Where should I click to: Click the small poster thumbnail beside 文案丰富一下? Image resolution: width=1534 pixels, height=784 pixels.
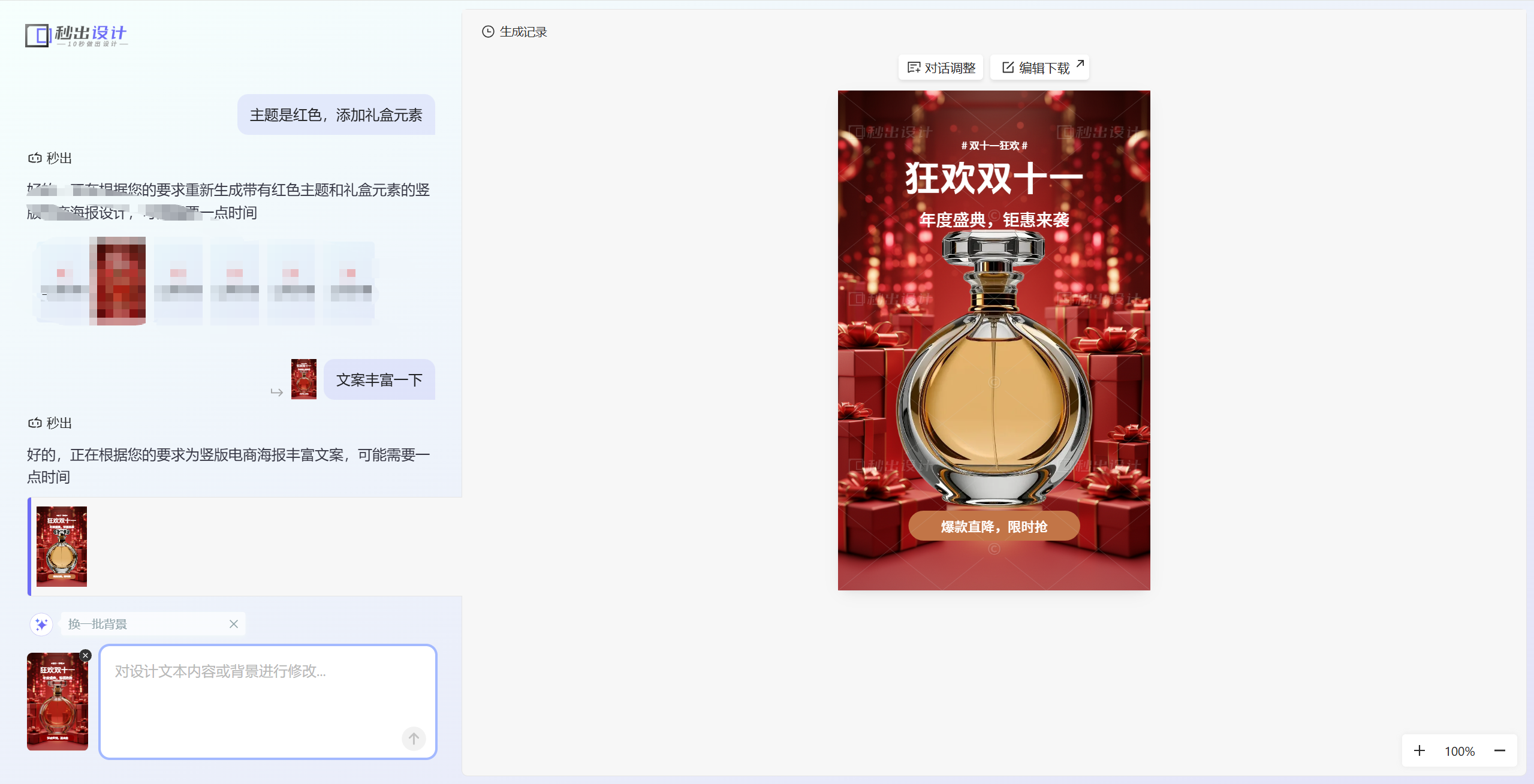click(x=304, y=379)
